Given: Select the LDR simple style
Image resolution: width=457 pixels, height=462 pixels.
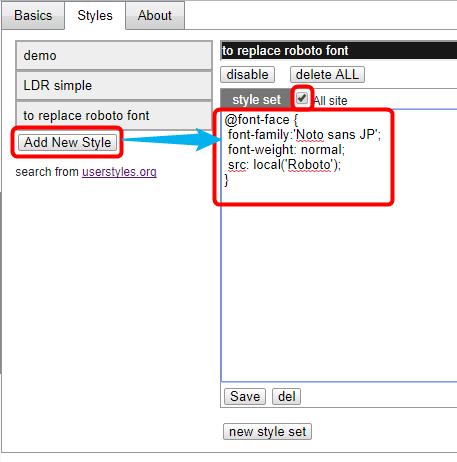Looking at the screenshot, I should [114, 86].
